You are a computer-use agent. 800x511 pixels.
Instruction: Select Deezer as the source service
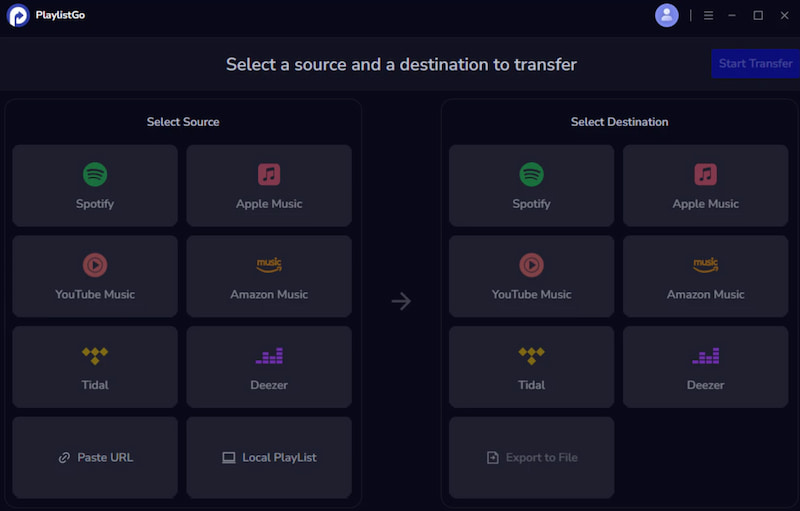(269, 367)
